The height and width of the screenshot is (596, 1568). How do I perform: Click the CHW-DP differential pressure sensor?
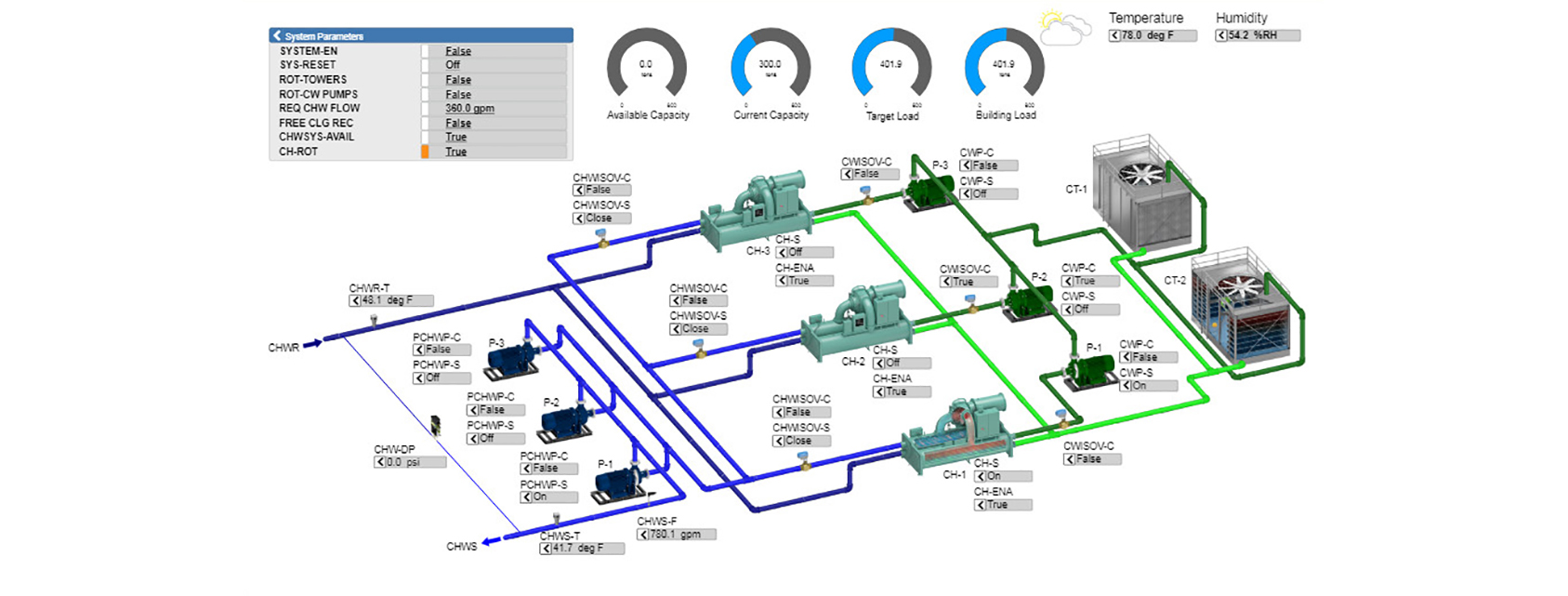point(435,426)
